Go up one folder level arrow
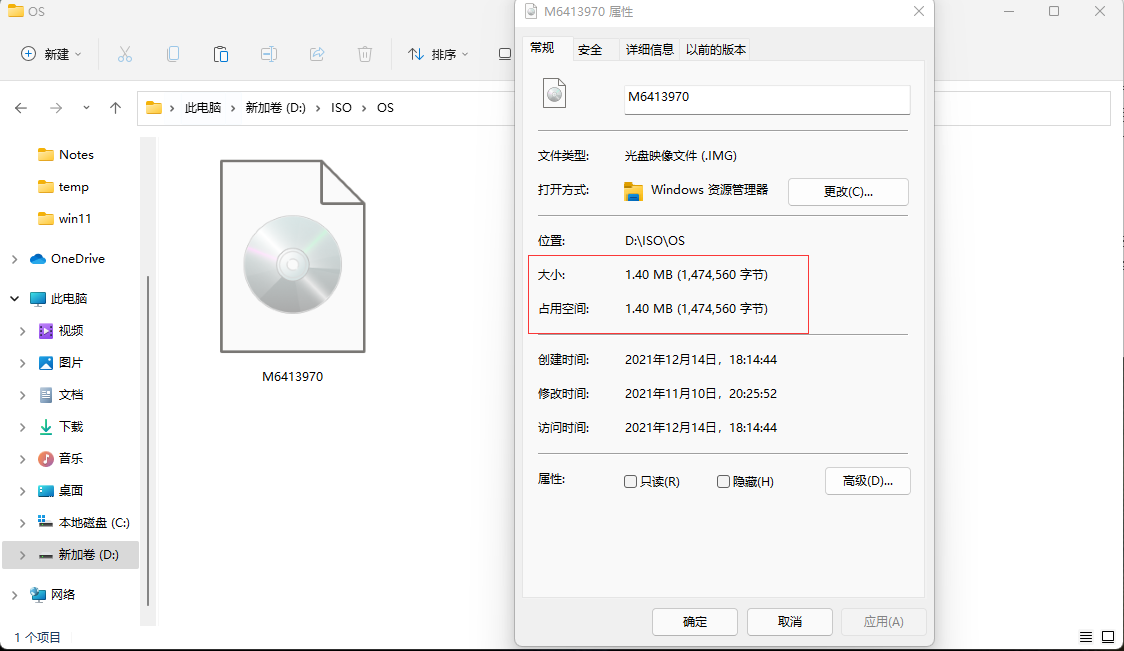The width and height of the screenshot is (1124, 651). pyautogui.click(x=115, y=108)
